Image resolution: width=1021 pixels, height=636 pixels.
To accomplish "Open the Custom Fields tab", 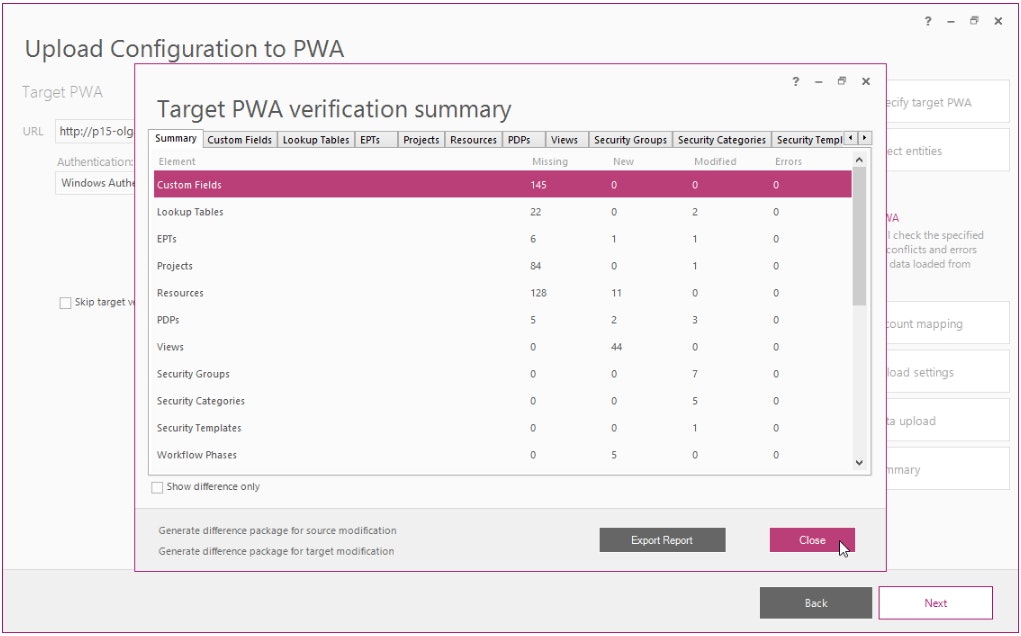I will 240,140.
